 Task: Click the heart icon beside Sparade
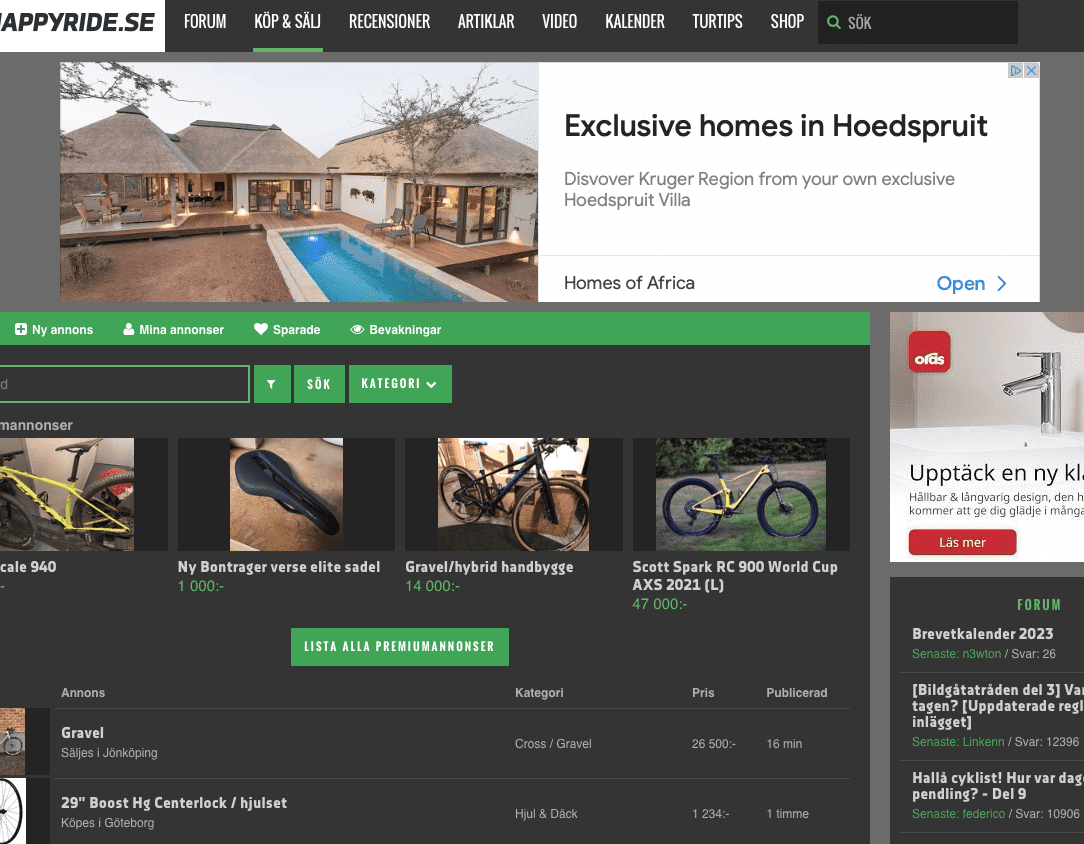261,329
